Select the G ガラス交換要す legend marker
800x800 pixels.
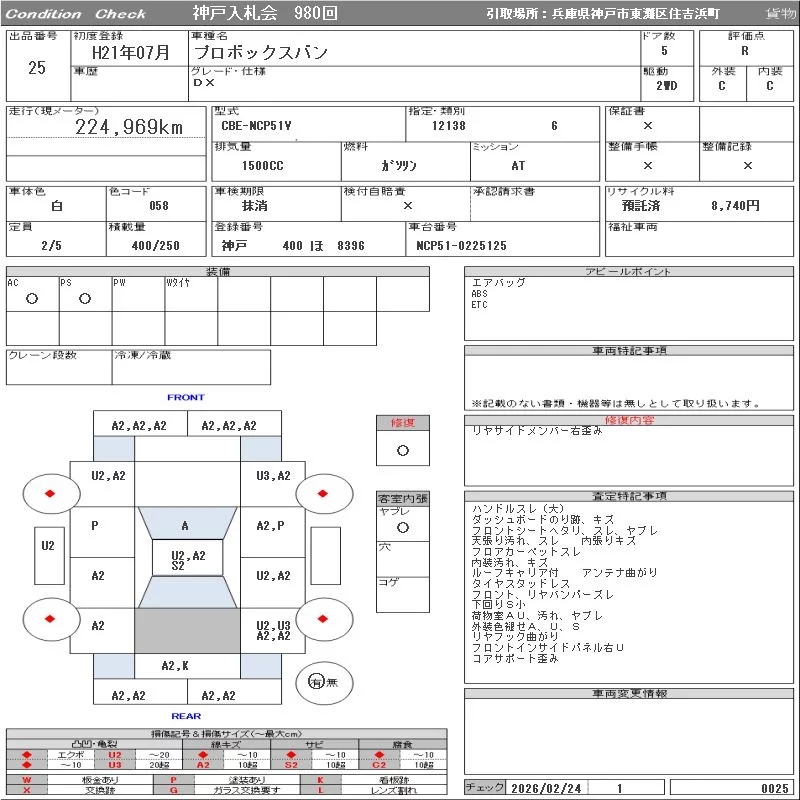(174, 790)
